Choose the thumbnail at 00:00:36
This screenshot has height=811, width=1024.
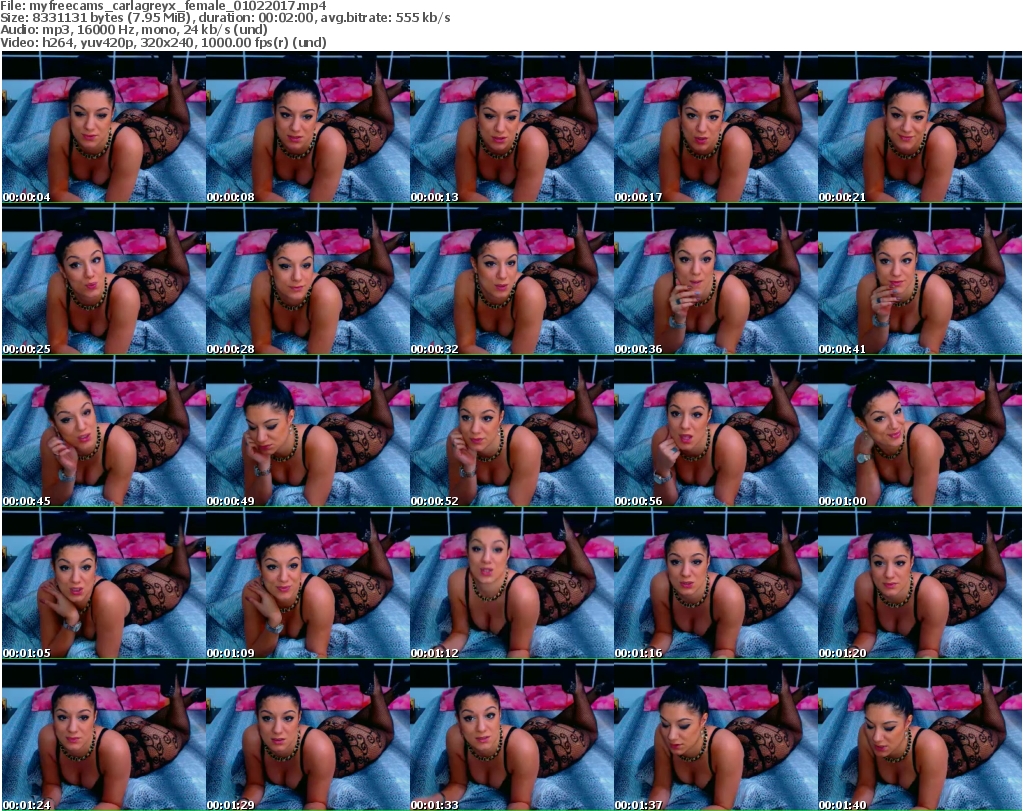pyautogui.click(x=716, y=279)
